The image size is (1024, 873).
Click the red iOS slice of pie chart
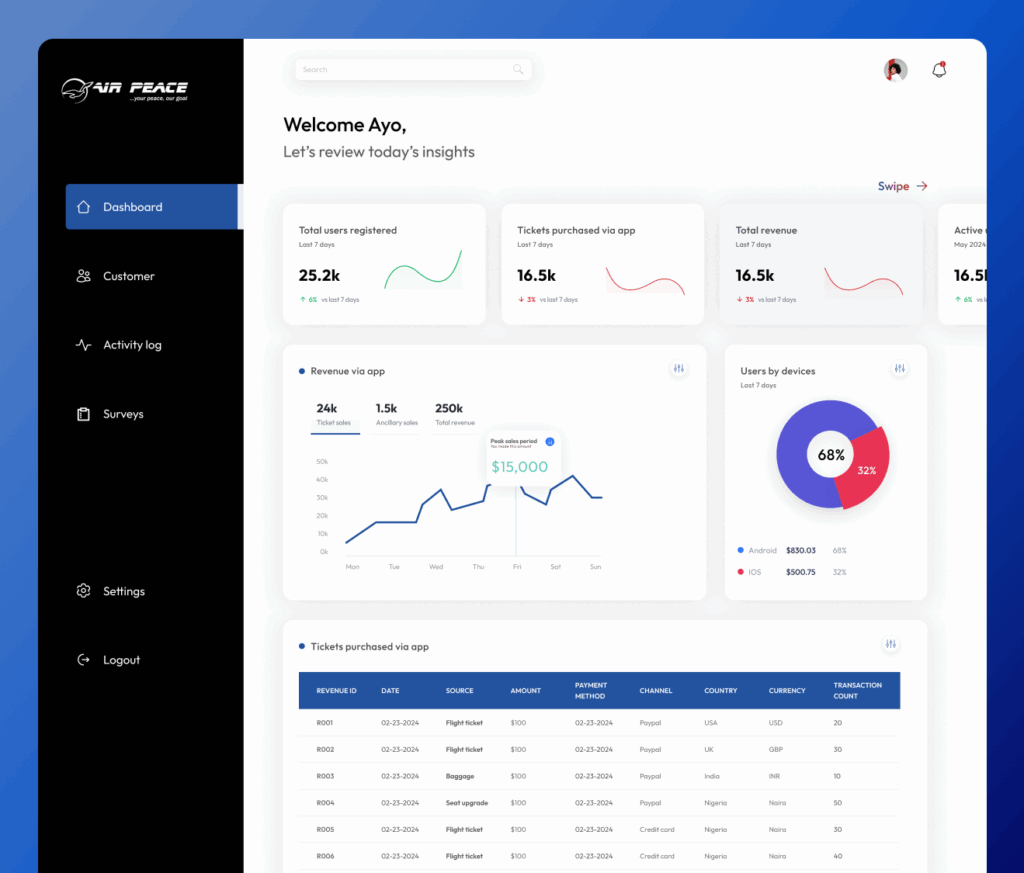(864, 468)
